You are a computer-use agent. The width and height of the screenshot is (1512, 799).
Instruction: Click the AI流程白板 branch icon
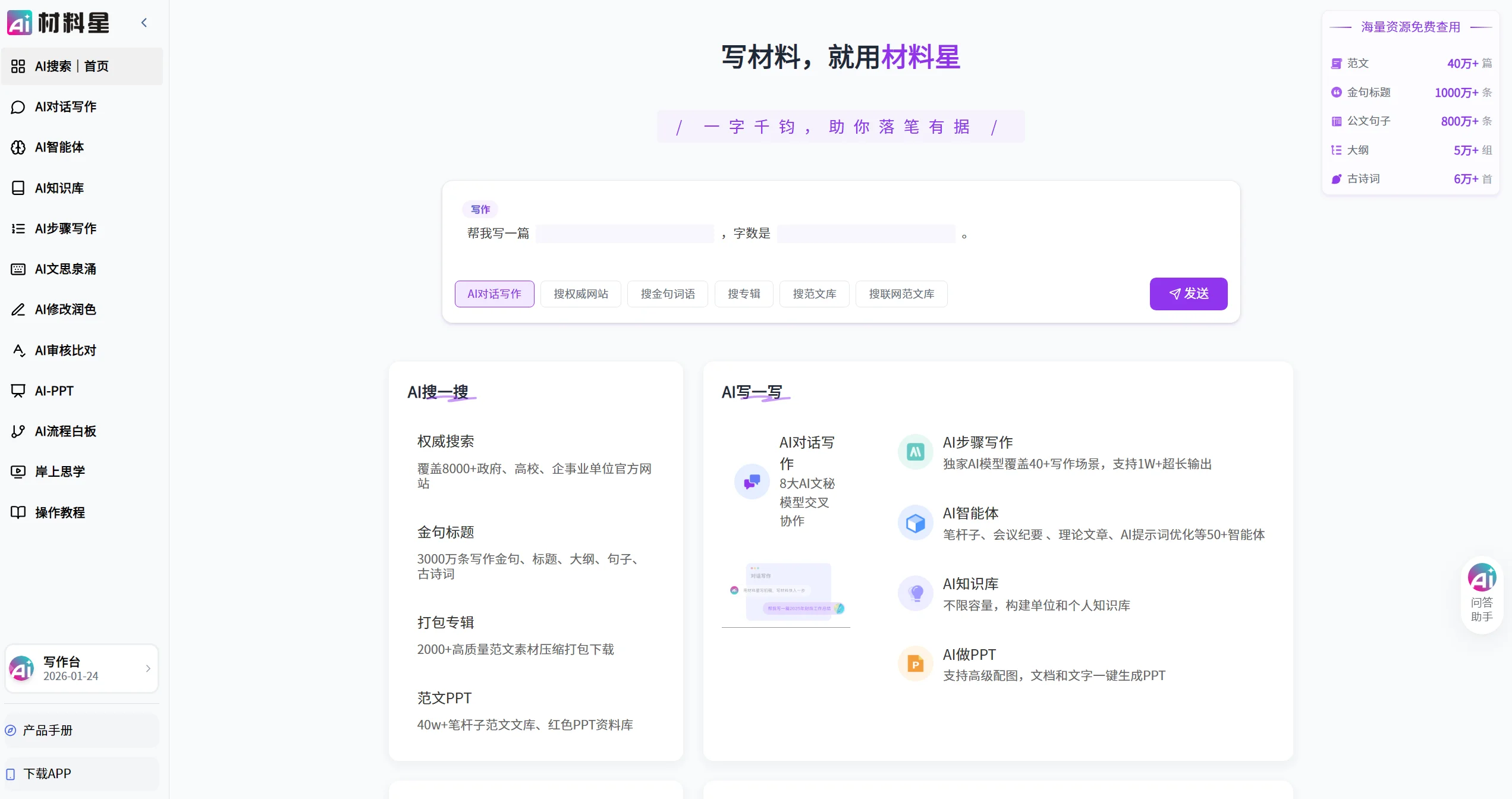18,431
